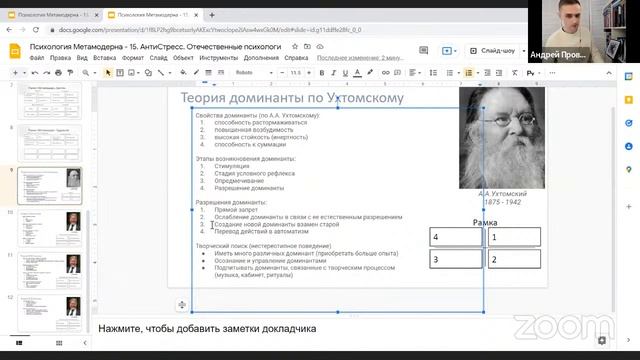640x360 pixels.
Task: Select the text box tool
Action: (x=120, y=73)
